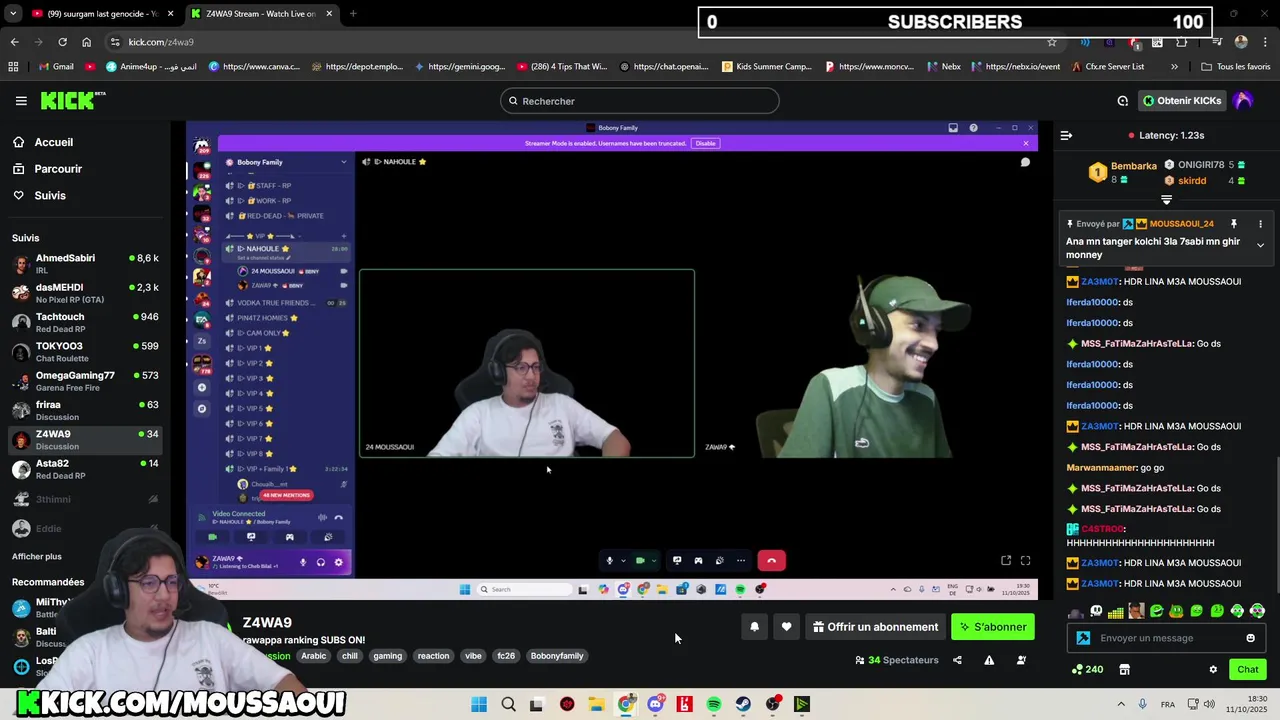Expand followed list with Afficher plus
1280x720 pixels.
point(37,556)
